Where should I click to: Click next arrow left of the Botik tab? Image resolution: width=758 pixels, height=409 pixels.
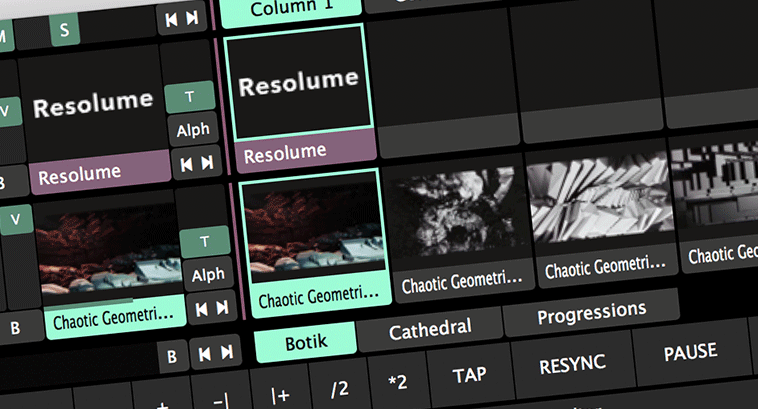(226, 352)
